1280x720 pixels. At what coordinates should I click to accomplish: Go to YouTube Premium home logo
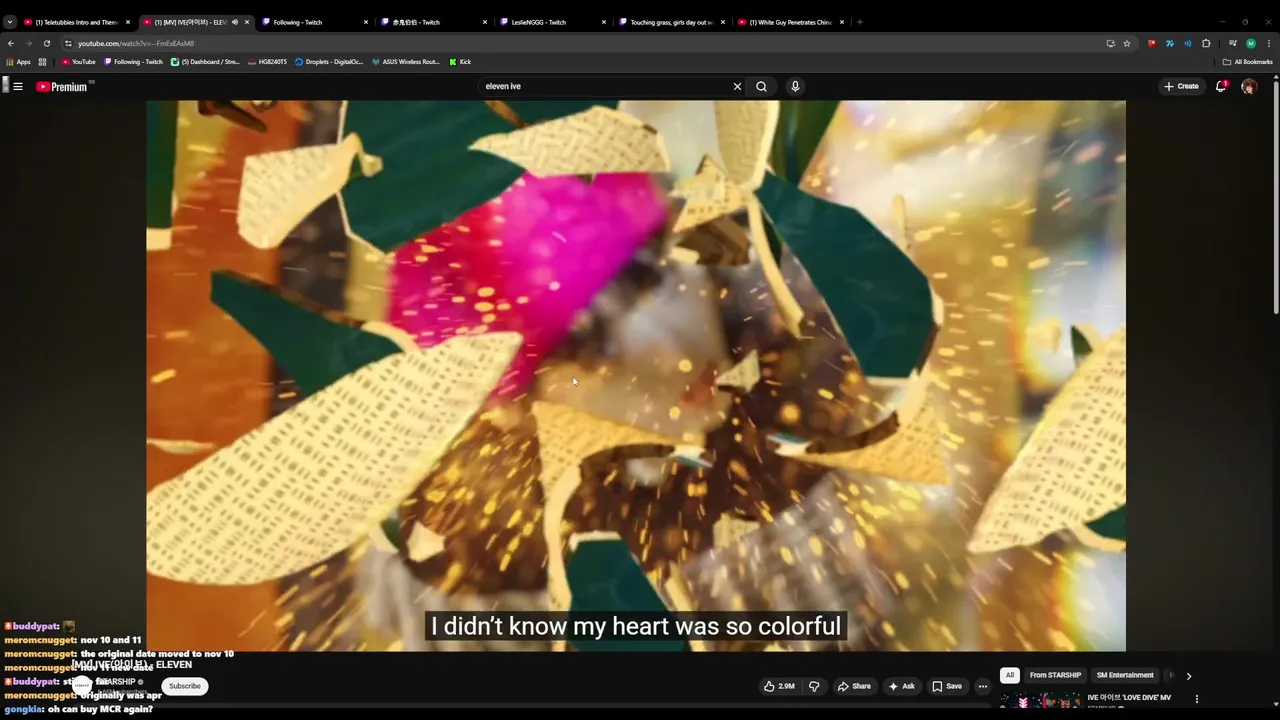(62, 87)
